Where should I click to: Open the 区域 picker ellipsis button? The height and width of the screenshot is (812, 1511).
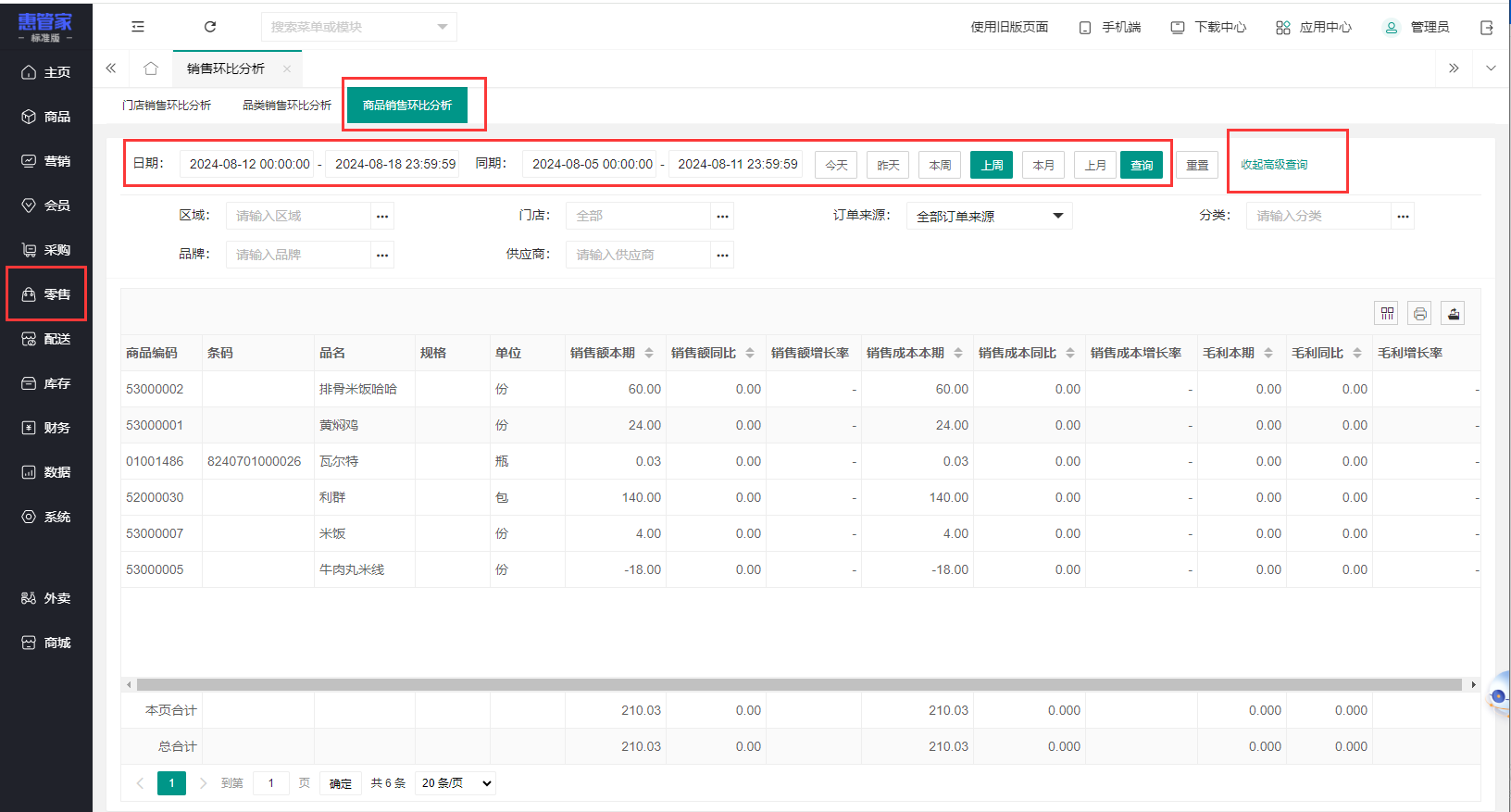coord(382,216)
